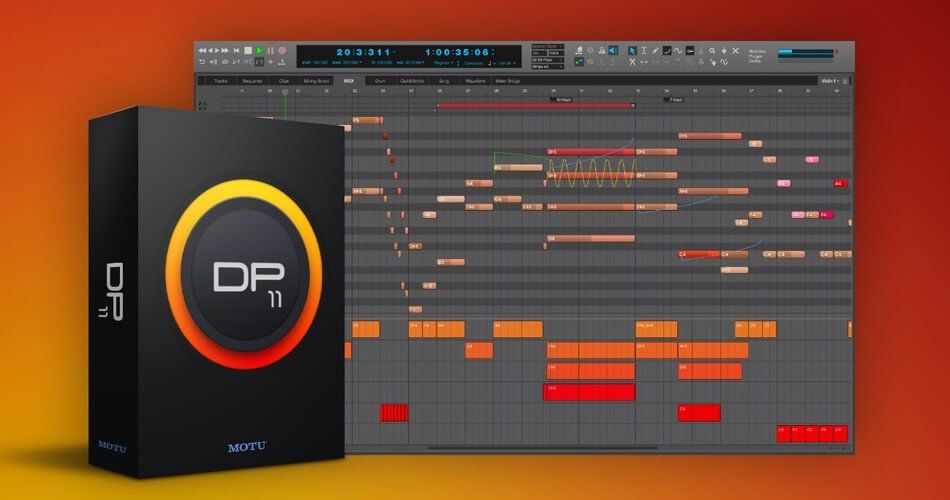Screen dimensions: 950x500
Task: Click the green playhead marker on ruler
Action: click(285, 92)
